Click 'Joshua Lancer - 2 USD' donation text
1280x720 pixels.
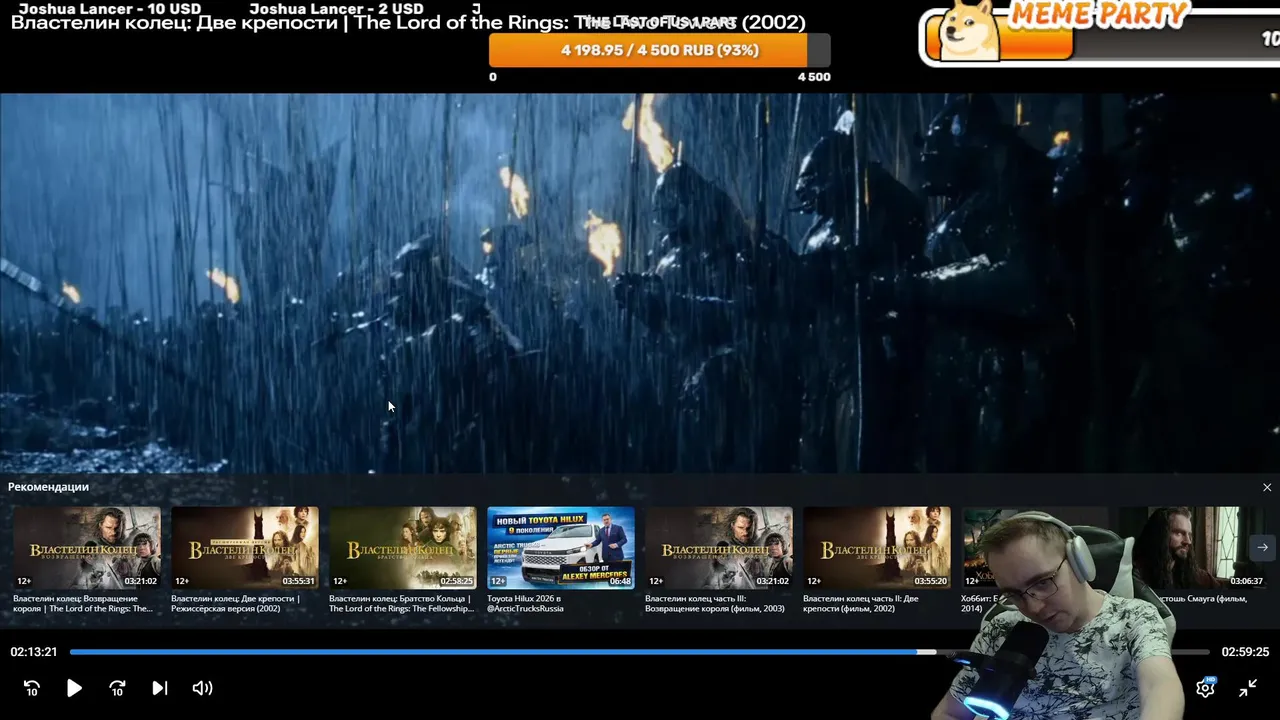point(336,9)
